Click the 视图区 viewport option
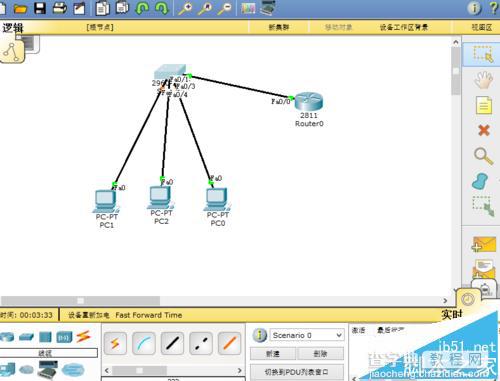Screen dimensions: 500x381 (482, 27)
